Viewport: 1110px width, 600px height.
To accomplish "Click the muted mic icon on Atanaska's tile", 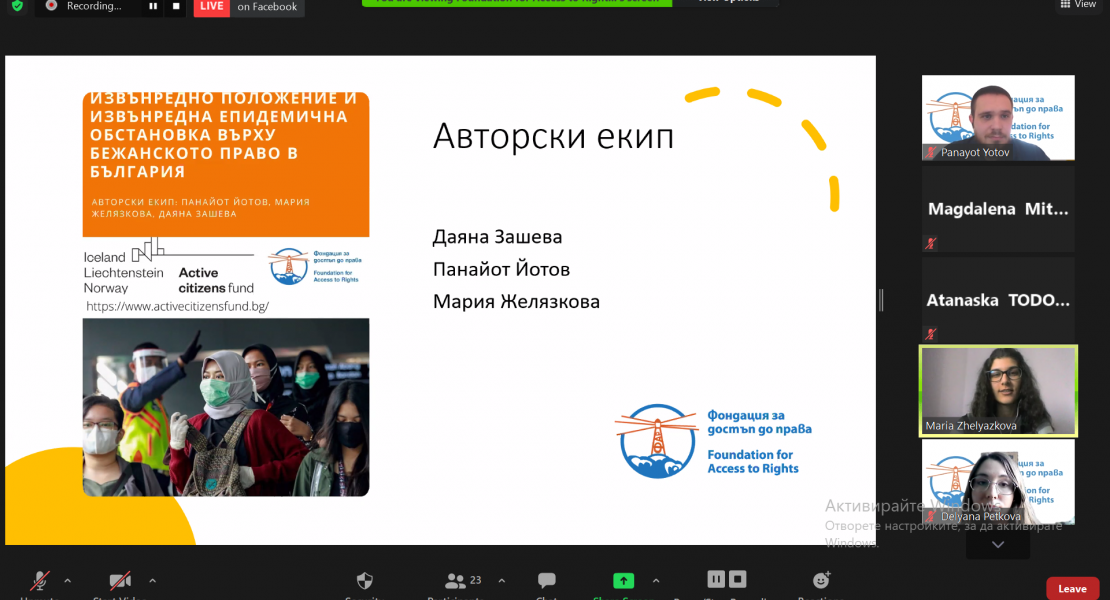I will (931, 333).
